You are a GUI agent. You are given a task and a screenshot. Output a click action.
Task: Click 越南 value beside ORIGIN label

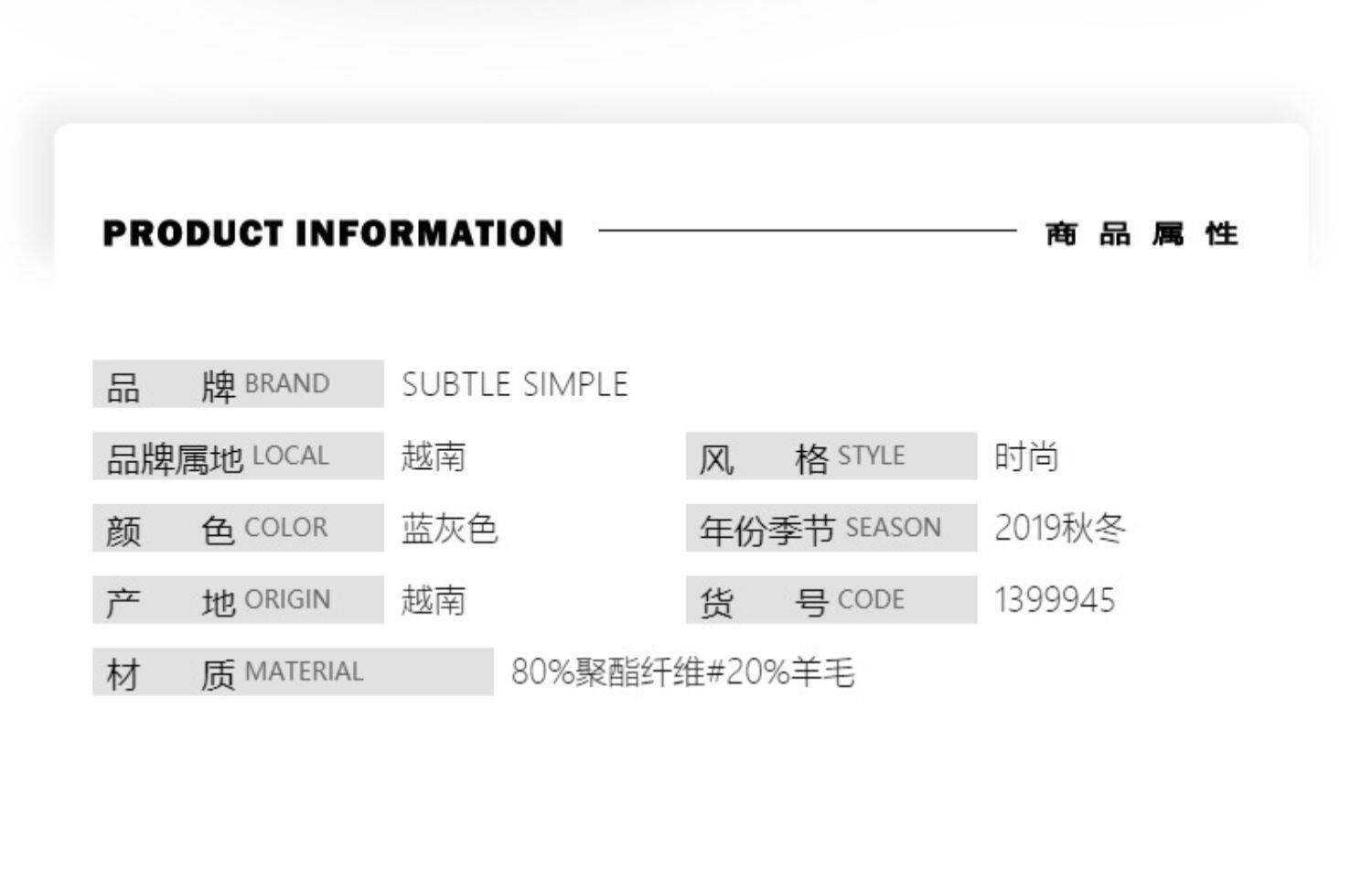[x=434, y=600]
